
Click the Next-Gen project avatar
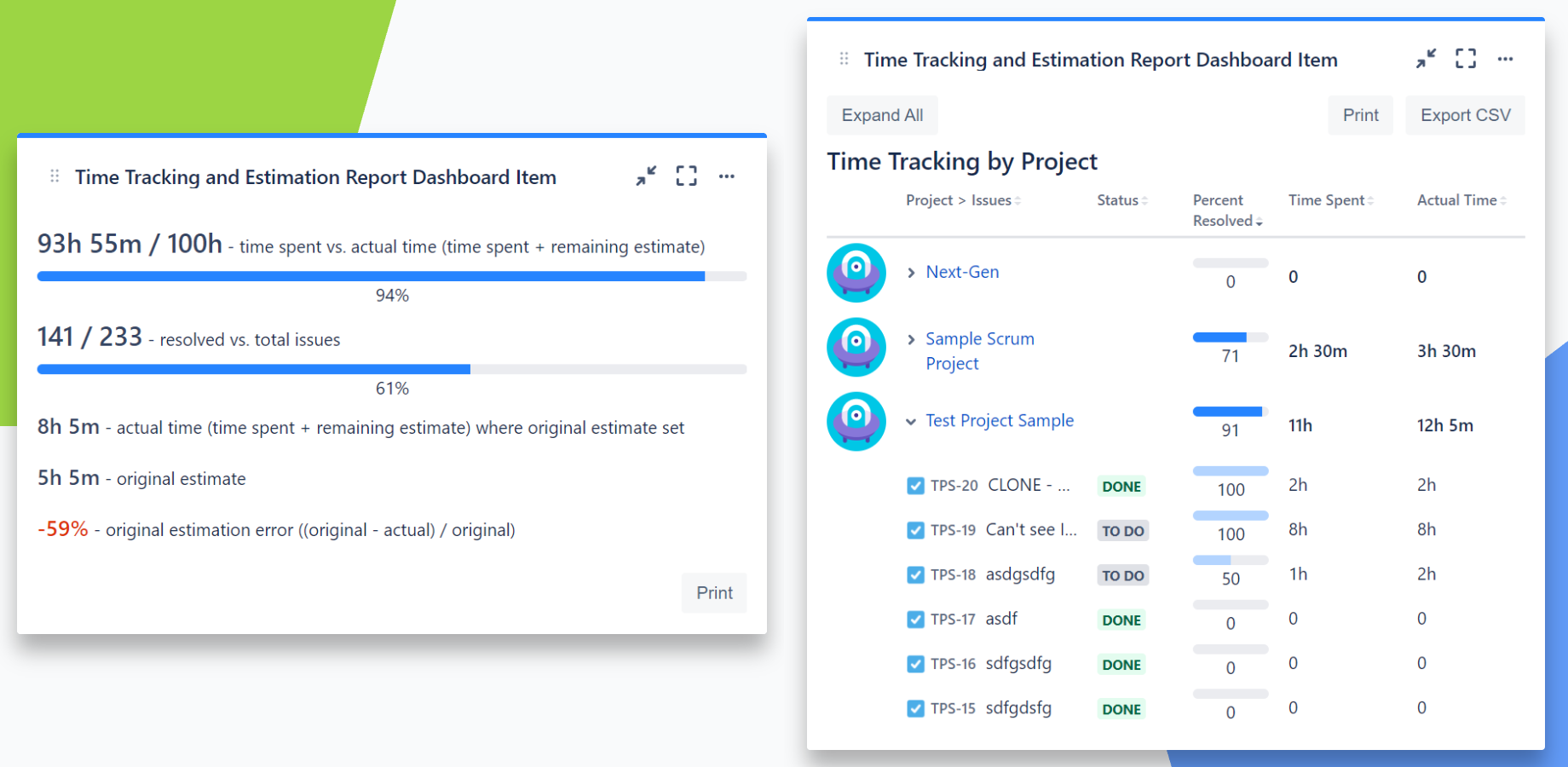coord(856,273)
